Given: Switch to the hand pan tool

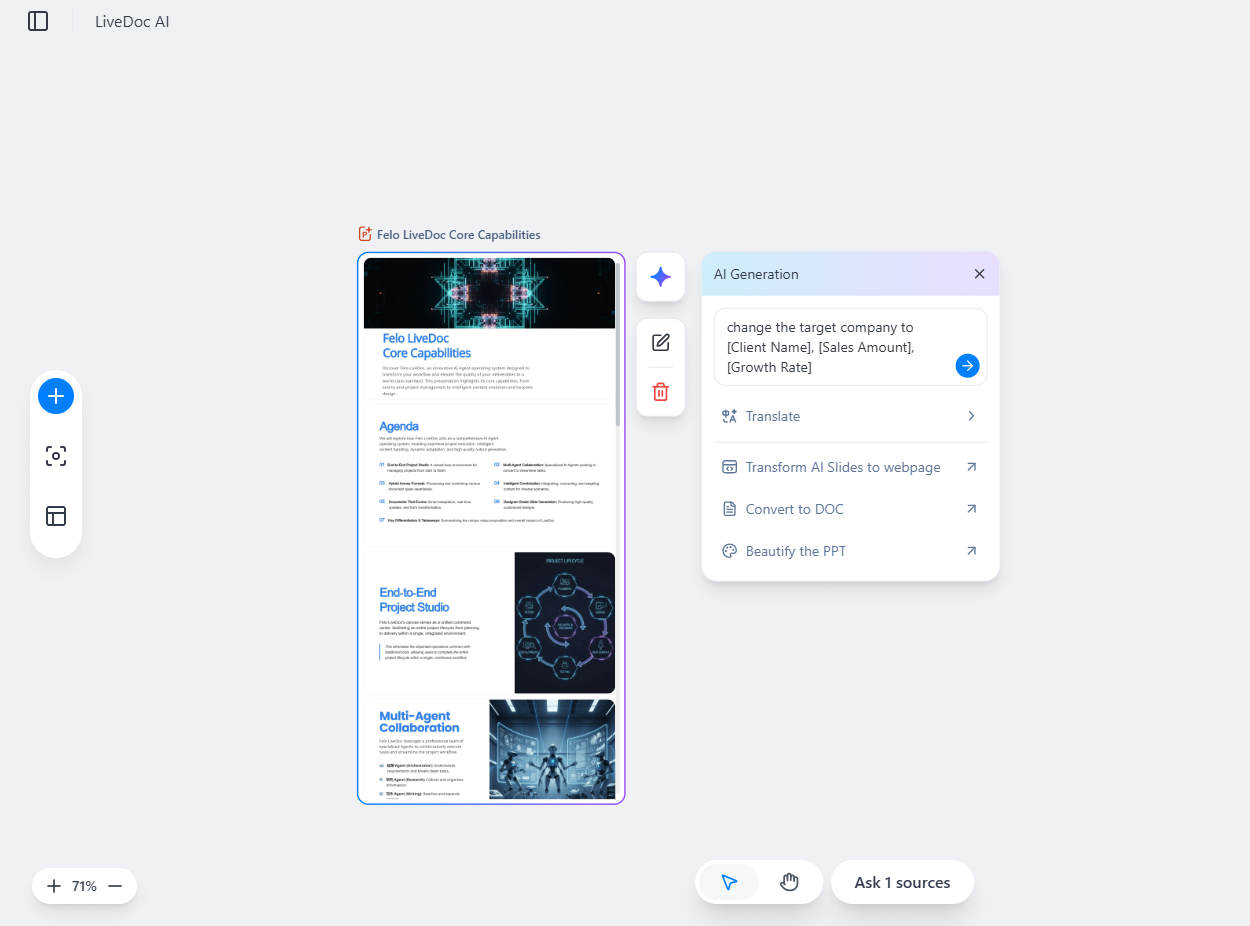Looking at the screenshot, I should click(x=789, y=882).
